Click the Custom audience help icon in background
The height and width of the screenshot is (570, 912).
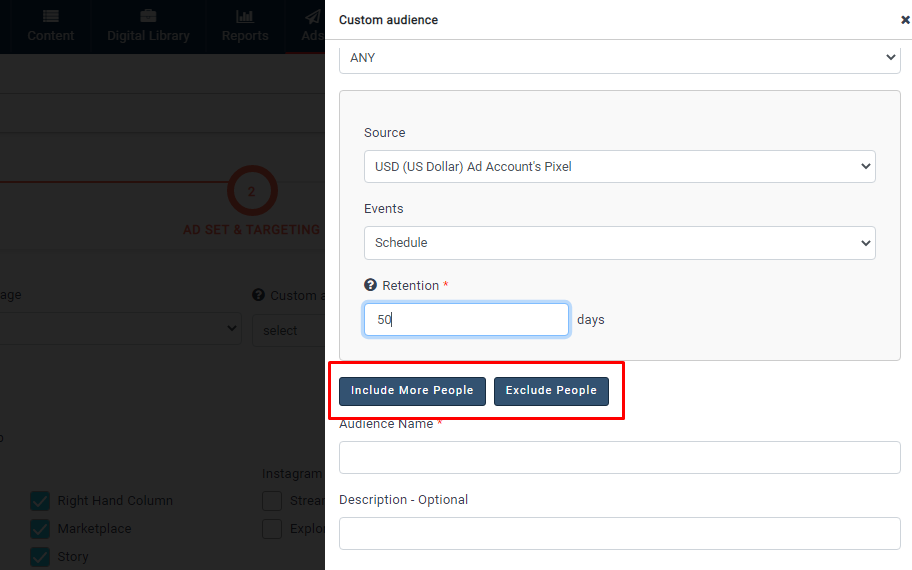[x=258, y=295]
